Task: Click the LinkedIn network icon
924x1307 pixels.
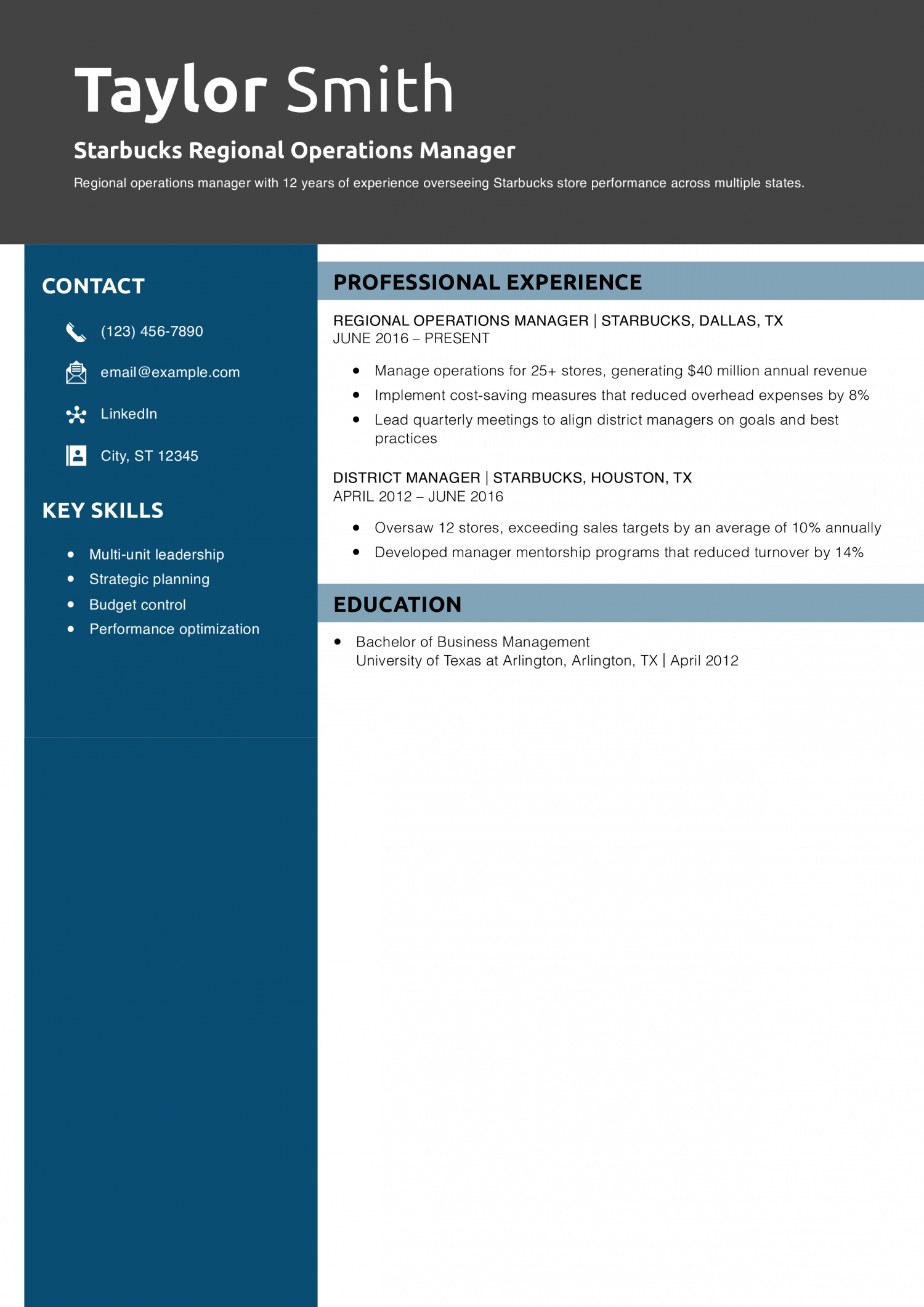Action: click(x=76, y=415)
